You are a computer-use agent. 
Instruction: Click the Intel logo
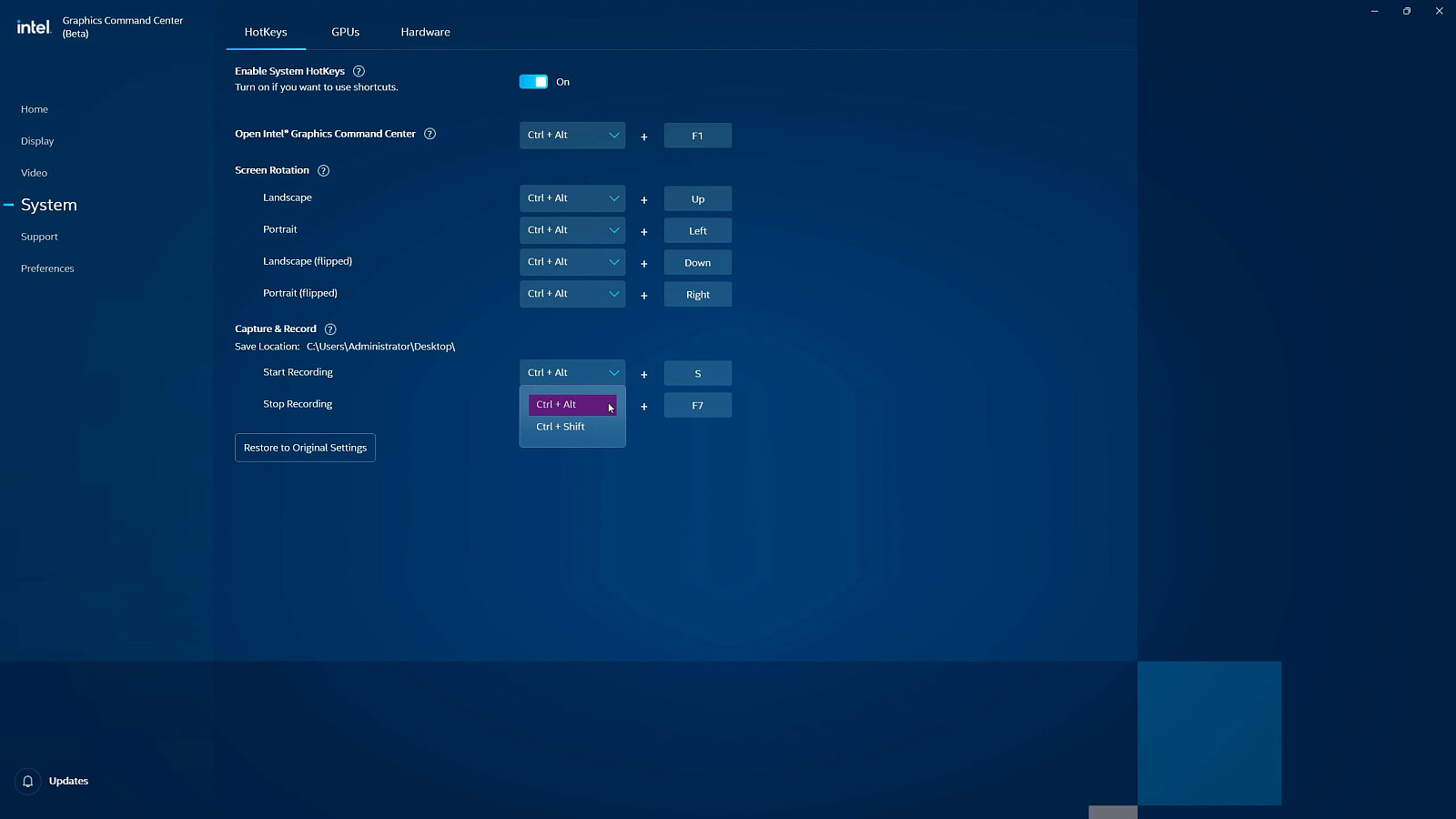[x=34, y=27]
